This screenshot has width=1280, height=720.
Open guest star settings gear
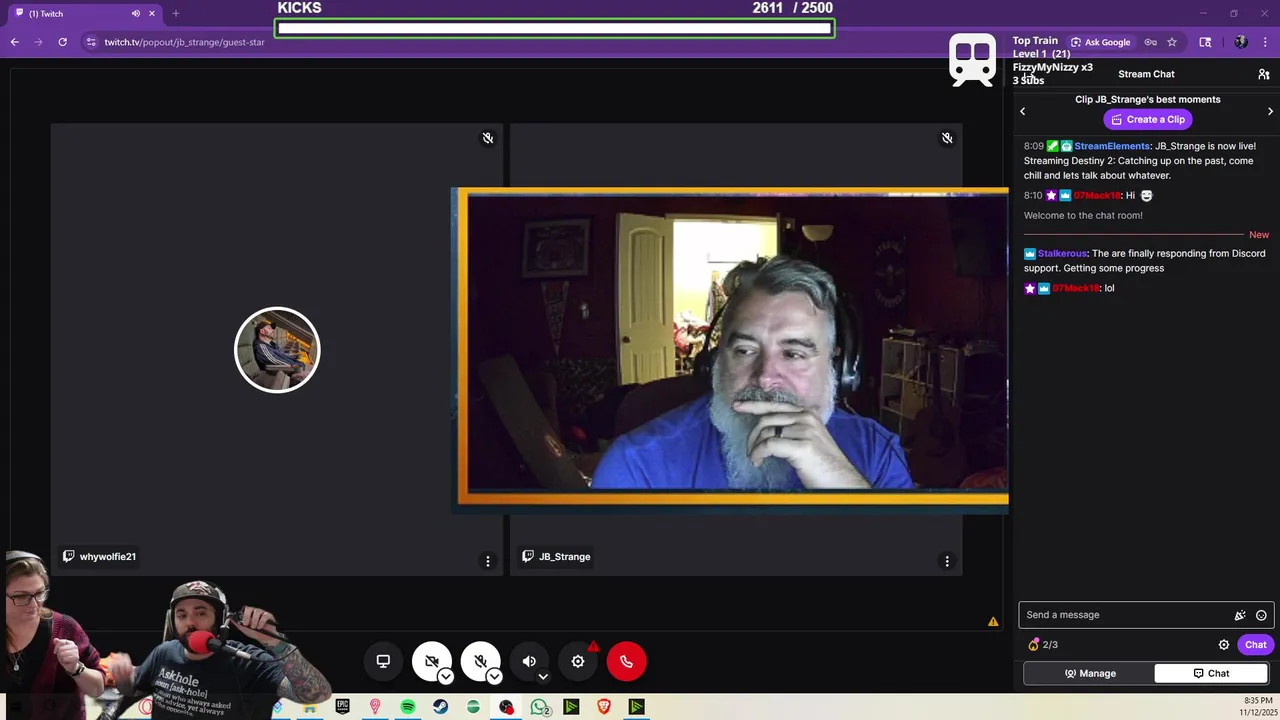click(578, 661)
